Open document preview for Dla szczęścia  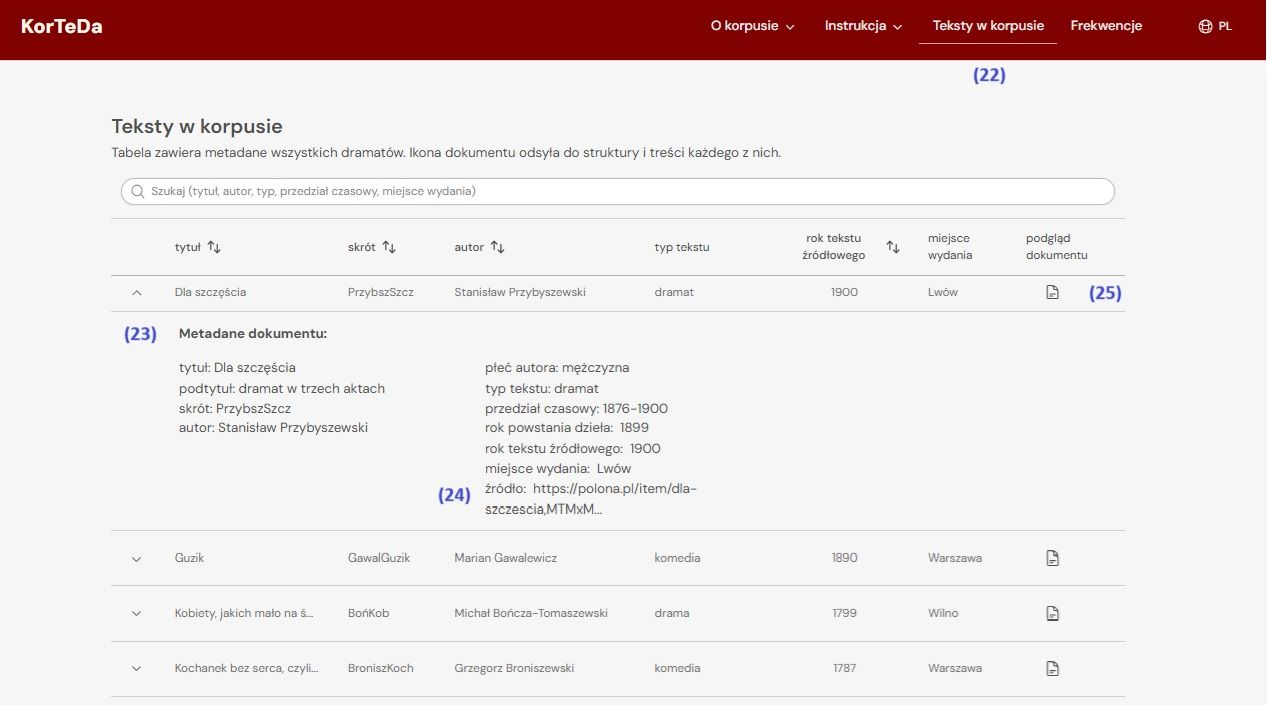pyautogui.click(x=1052, y=292)
